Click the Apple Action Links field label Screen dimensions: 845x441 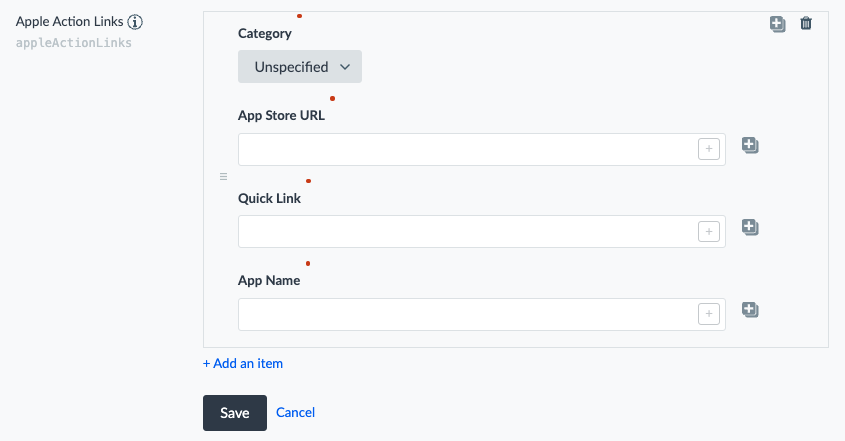70,22
